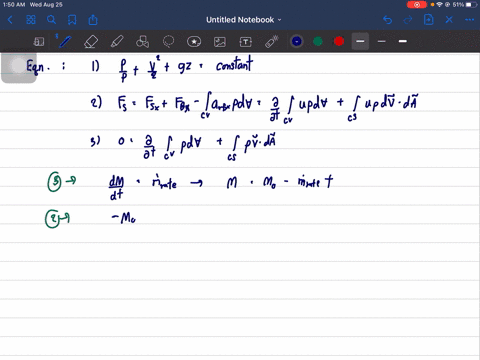Image resolution: width=480 pixels, height=360 pixels.
Task: Tap the screen recording indicator
Action: (x=417, y=5)
